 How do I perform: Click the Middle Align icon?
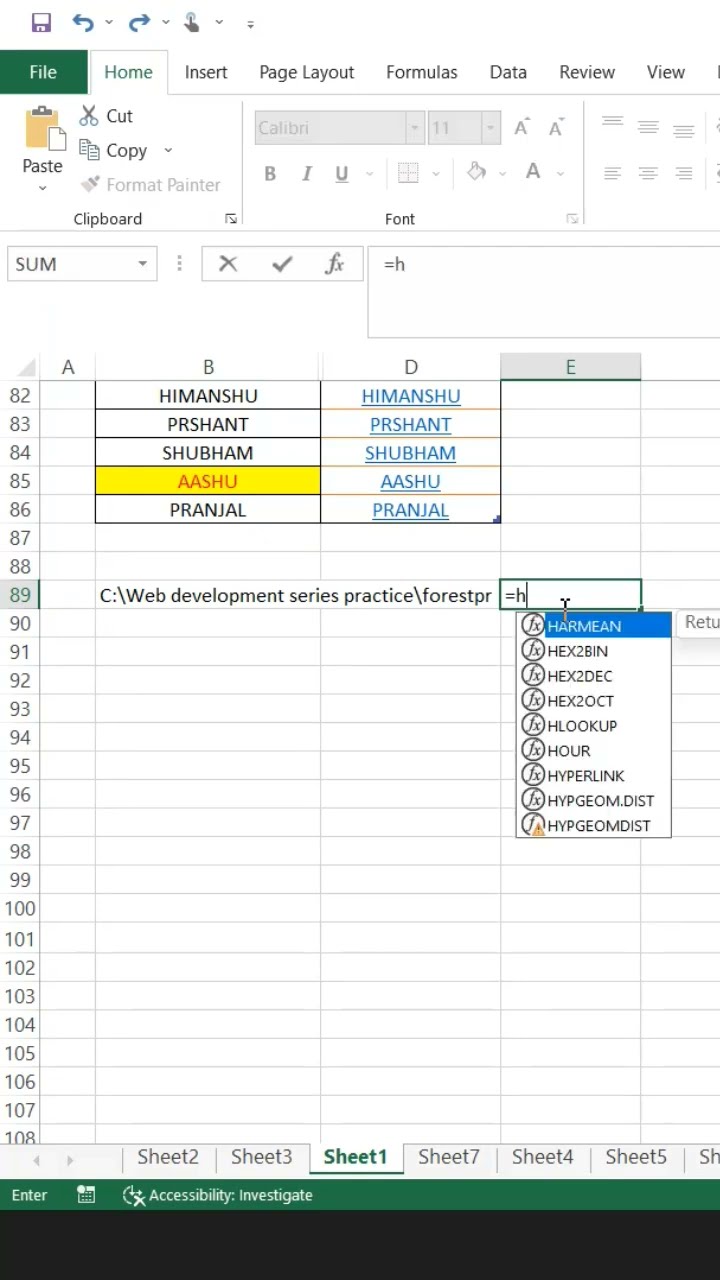coord(648,127)
